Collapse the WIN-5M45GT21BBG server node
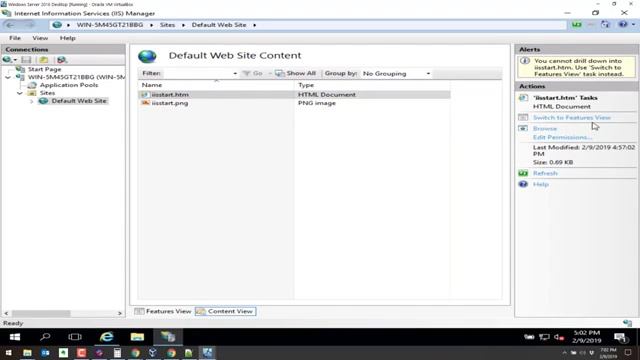This screenshot has height=360, width=640. coord(8,77)
